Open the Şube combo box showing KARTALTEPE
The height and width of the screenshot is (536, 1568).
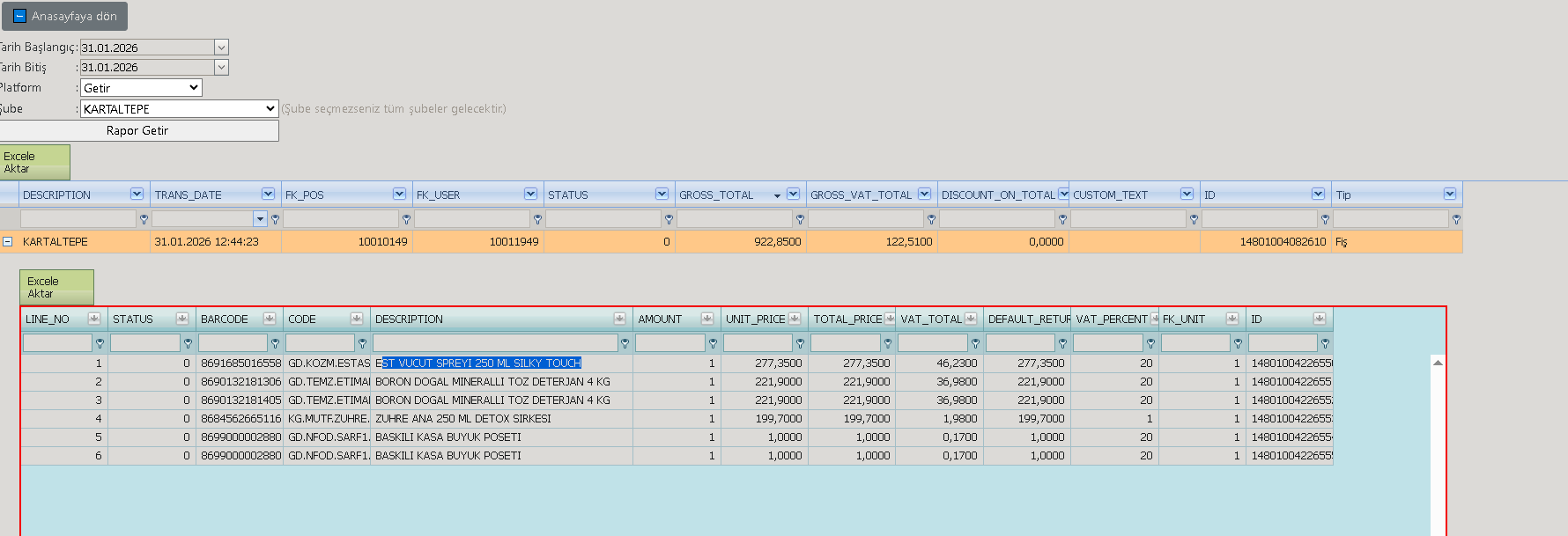[180, 109]
